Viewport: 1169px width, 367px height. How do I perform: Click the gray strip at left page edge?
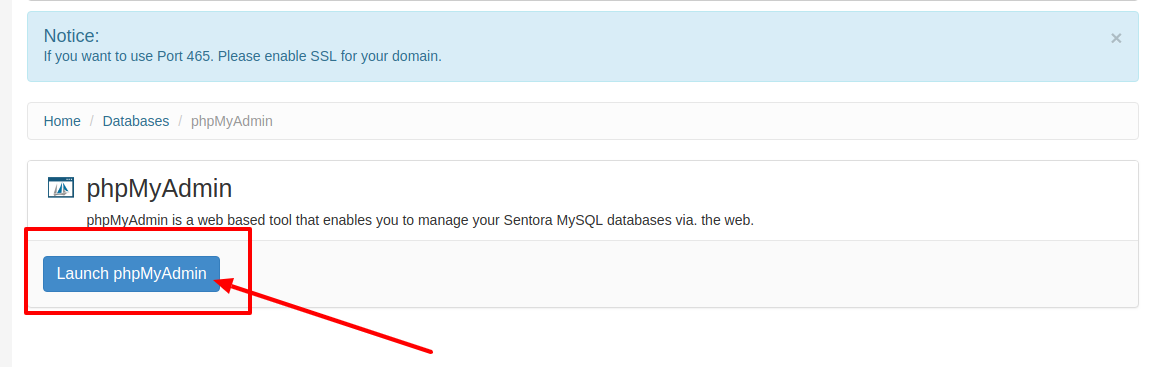pyautogui.click(x=6, y=184)
